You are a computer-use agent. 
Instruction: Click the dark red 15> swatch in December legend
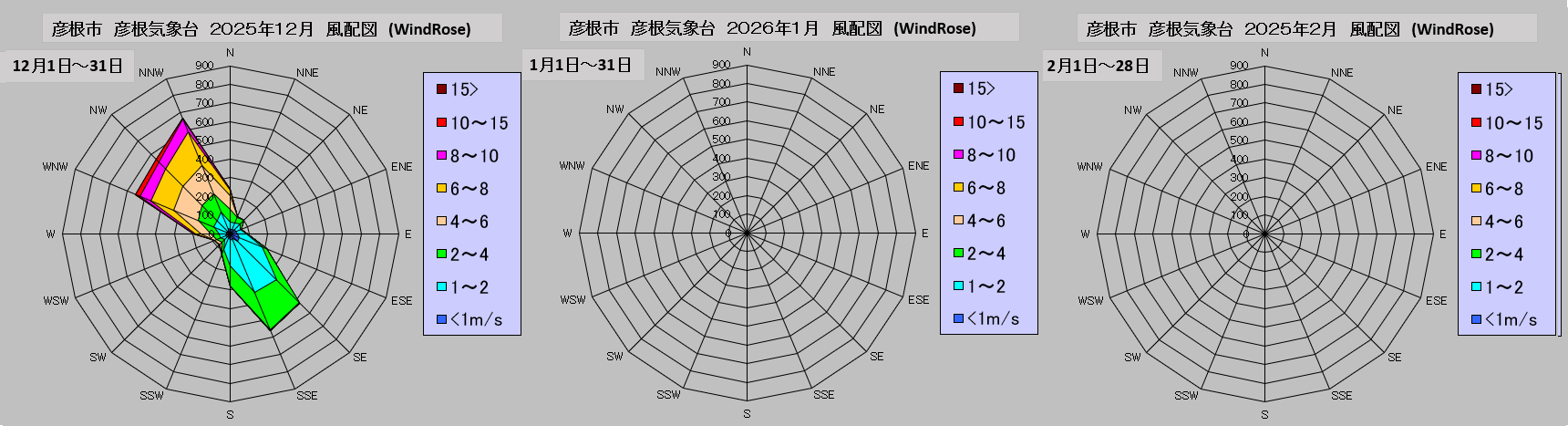[441, 89]
